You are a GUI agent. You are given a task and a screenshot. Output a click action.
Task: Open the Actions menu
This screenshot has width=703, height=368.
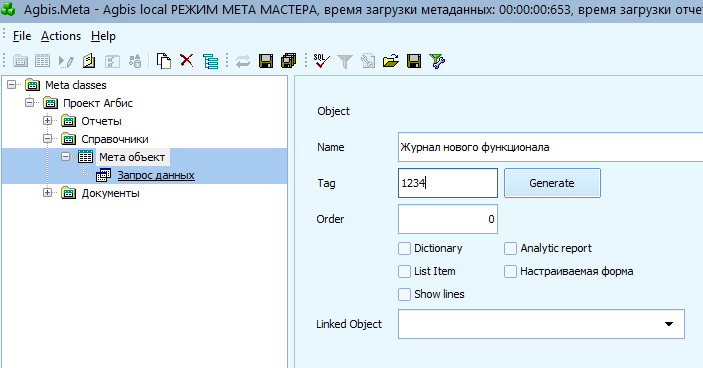[61, 36]
